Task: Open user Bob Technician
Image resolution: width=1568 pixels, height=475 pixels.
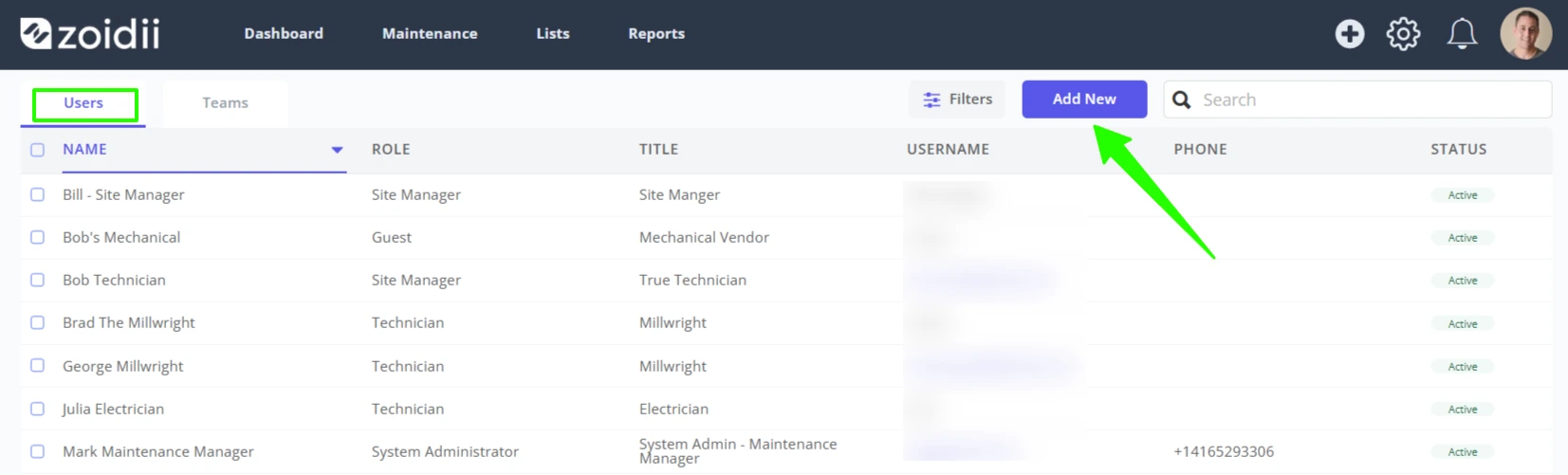Action: pyautogui.click(x=114, y=280)
